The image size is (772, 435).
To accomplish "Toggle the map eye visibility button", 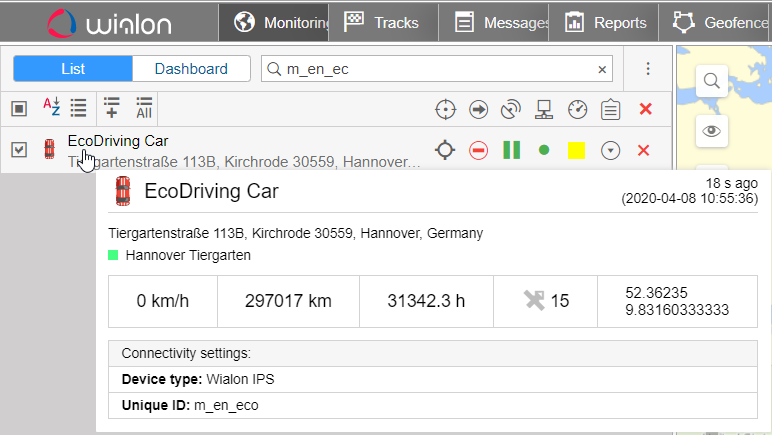I will point(711,130).
